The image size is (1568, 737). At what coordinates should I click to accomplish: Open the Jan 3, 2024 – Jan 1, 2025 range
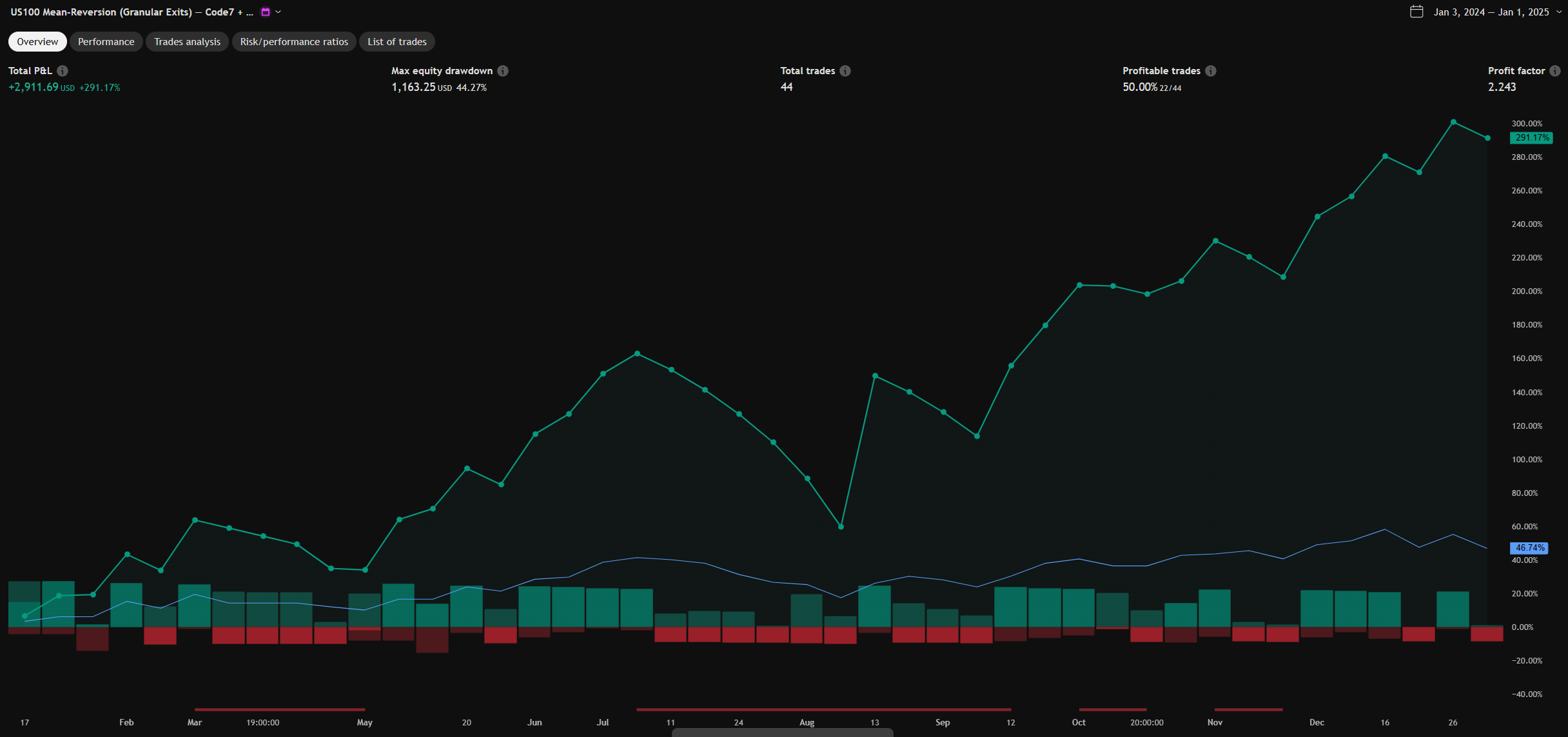coord(1491,12)
